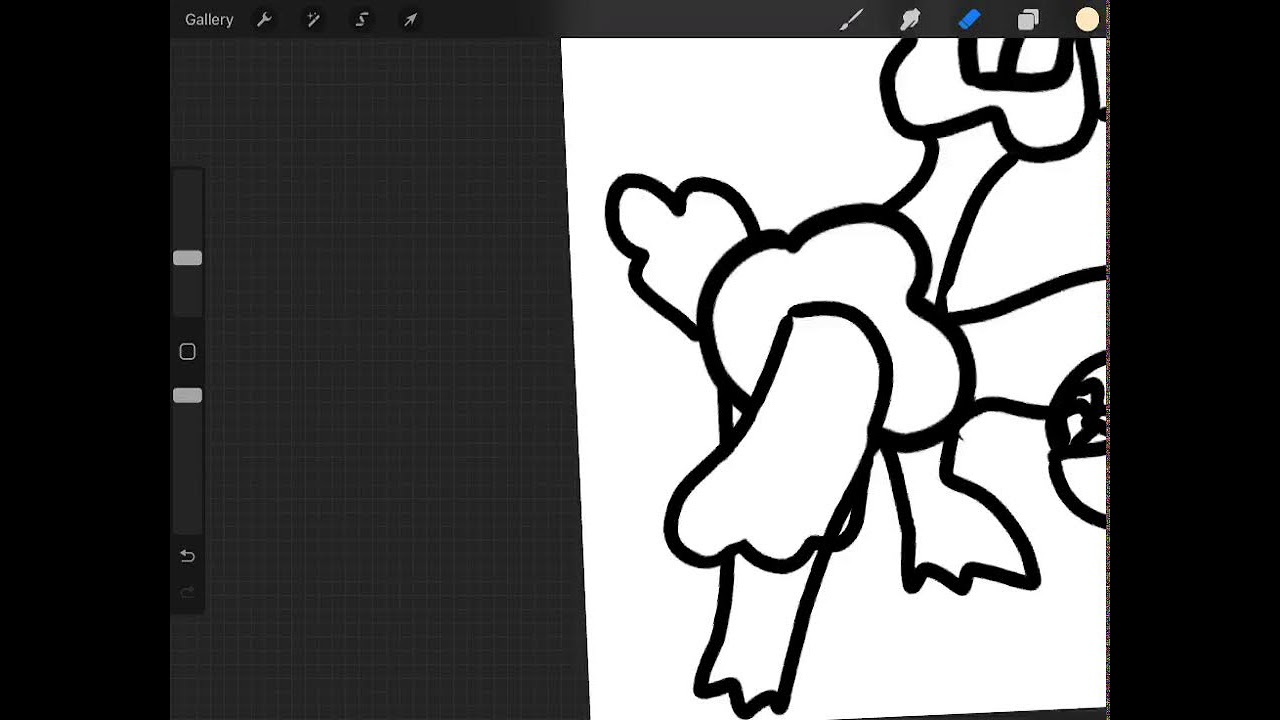Open the color picker swatch

(1087, 20)
